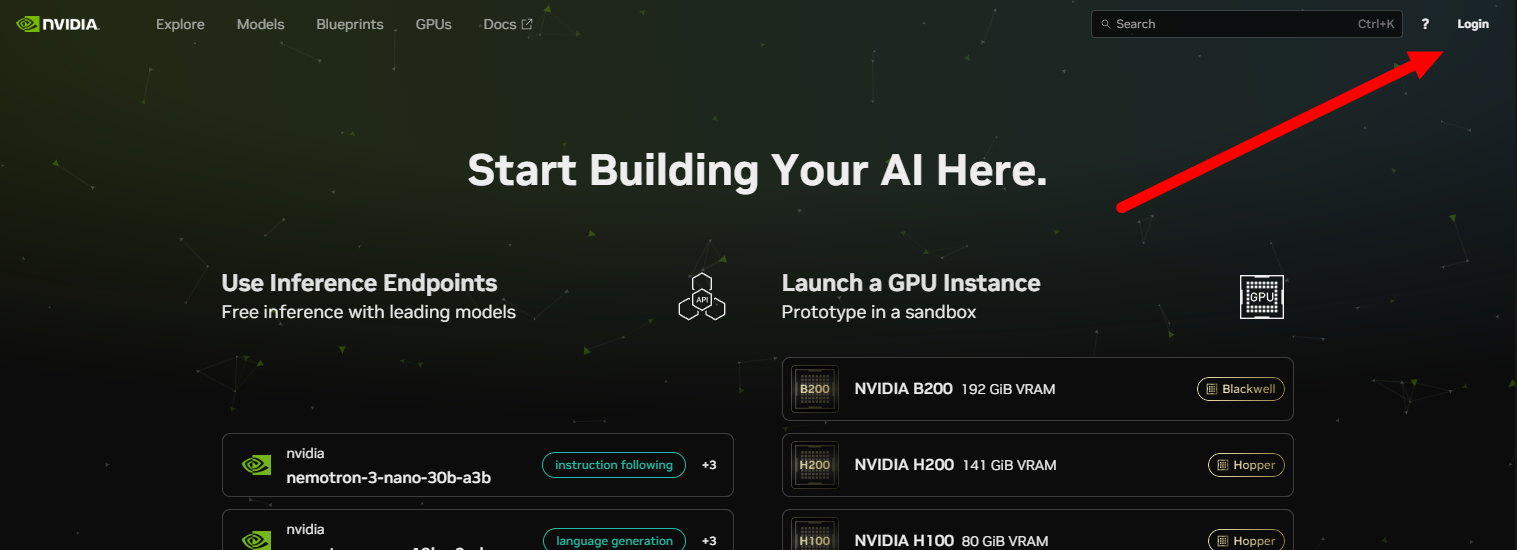Go to the Models page
The height and width of the screenshot is (550, 1517).
pyautogui.click(x=260, y=24)
